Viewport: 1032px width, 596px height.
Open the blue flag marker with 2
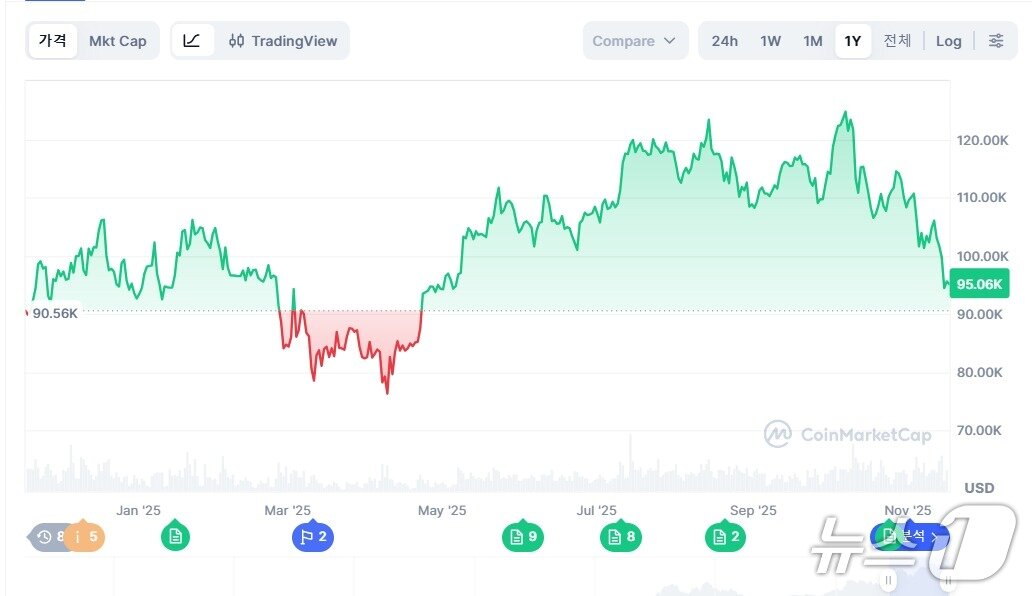click(313, 537)
